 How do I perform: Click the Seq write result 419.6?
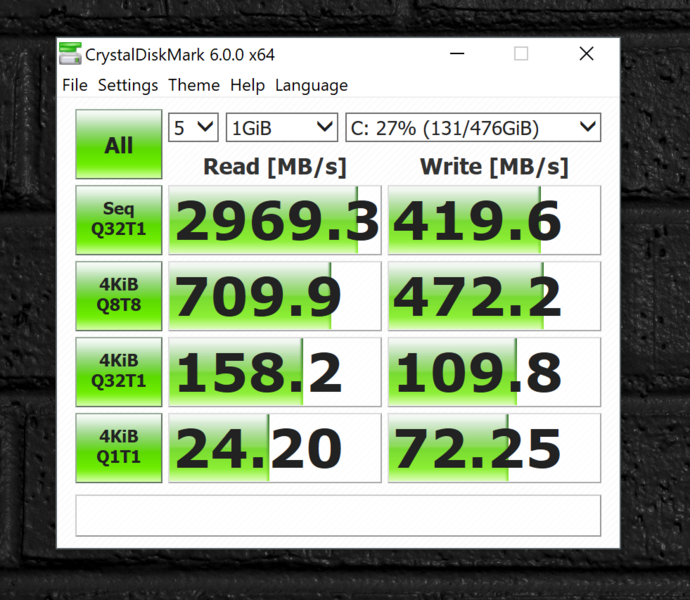coord(494,220)
